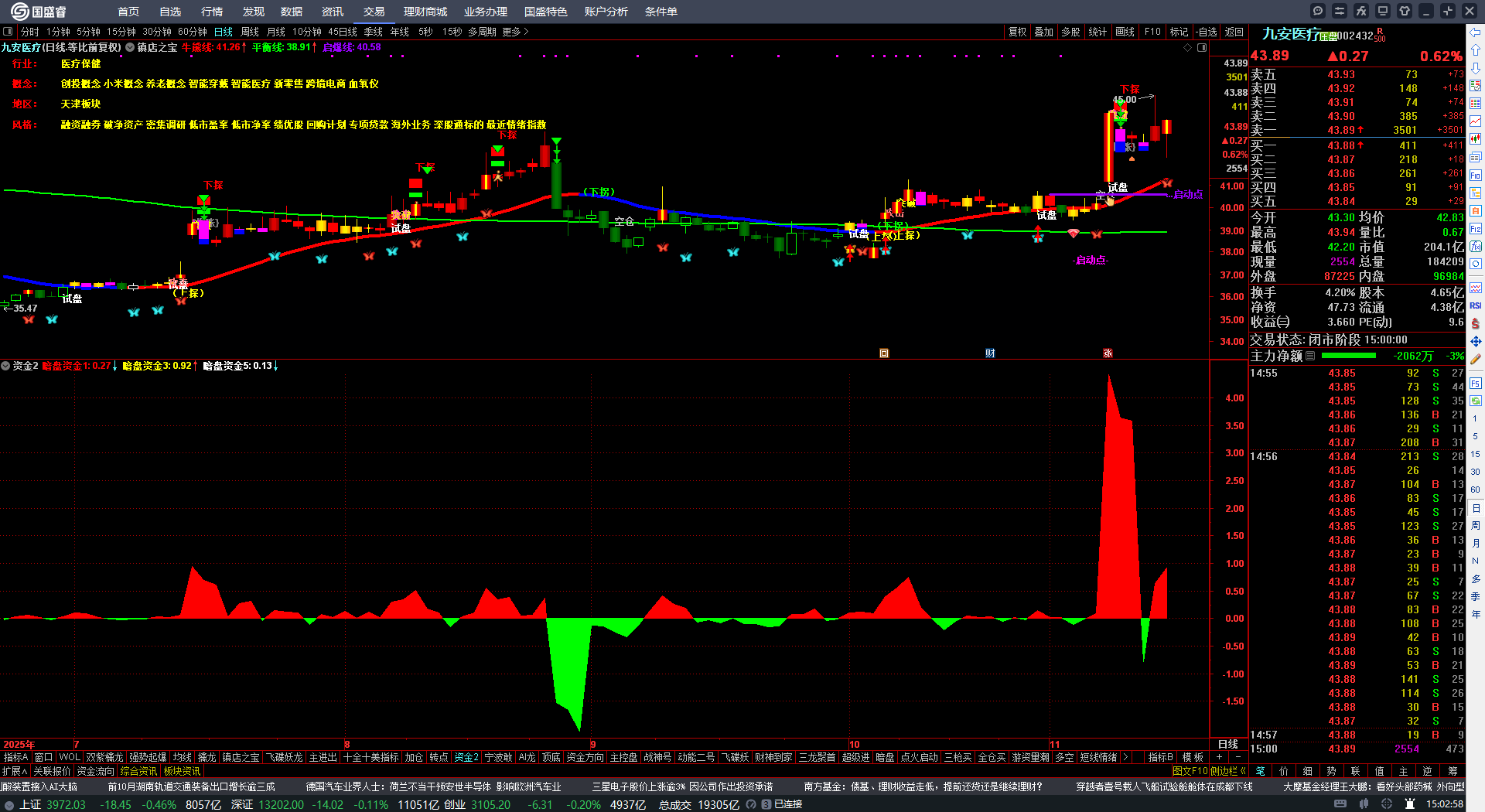The height and width of the screenshot is (812, 1485).
Task: Expand the 更多 periods dropdown
Action: click(516, 32)
